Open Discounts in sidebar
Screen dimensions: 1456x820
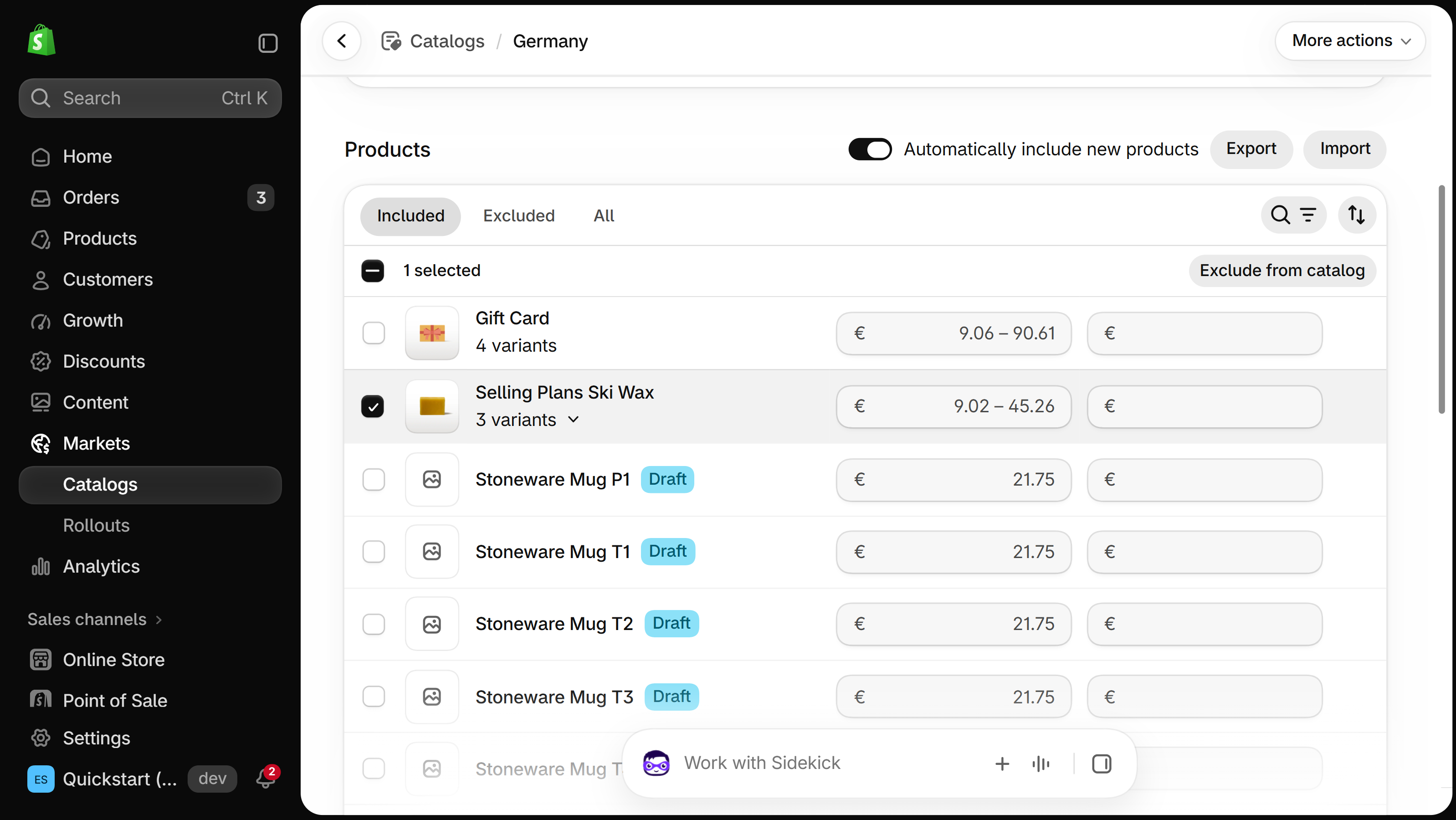[x=150, y=361]
